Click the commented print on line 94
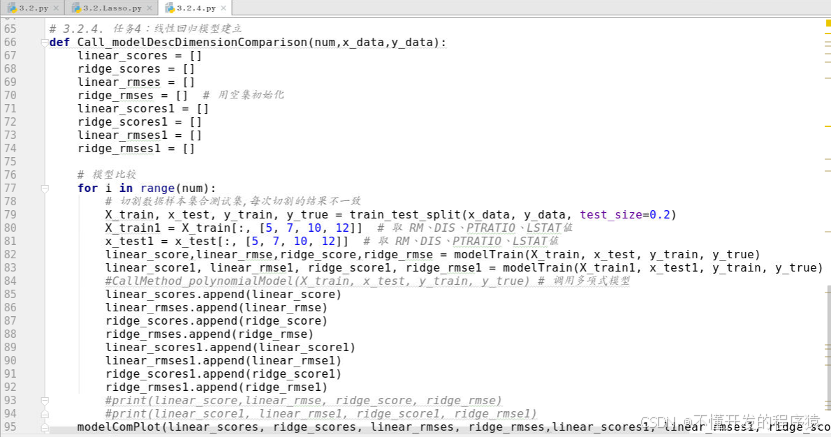The height and width of the screenshot is (438, 832). click(321, 414)
